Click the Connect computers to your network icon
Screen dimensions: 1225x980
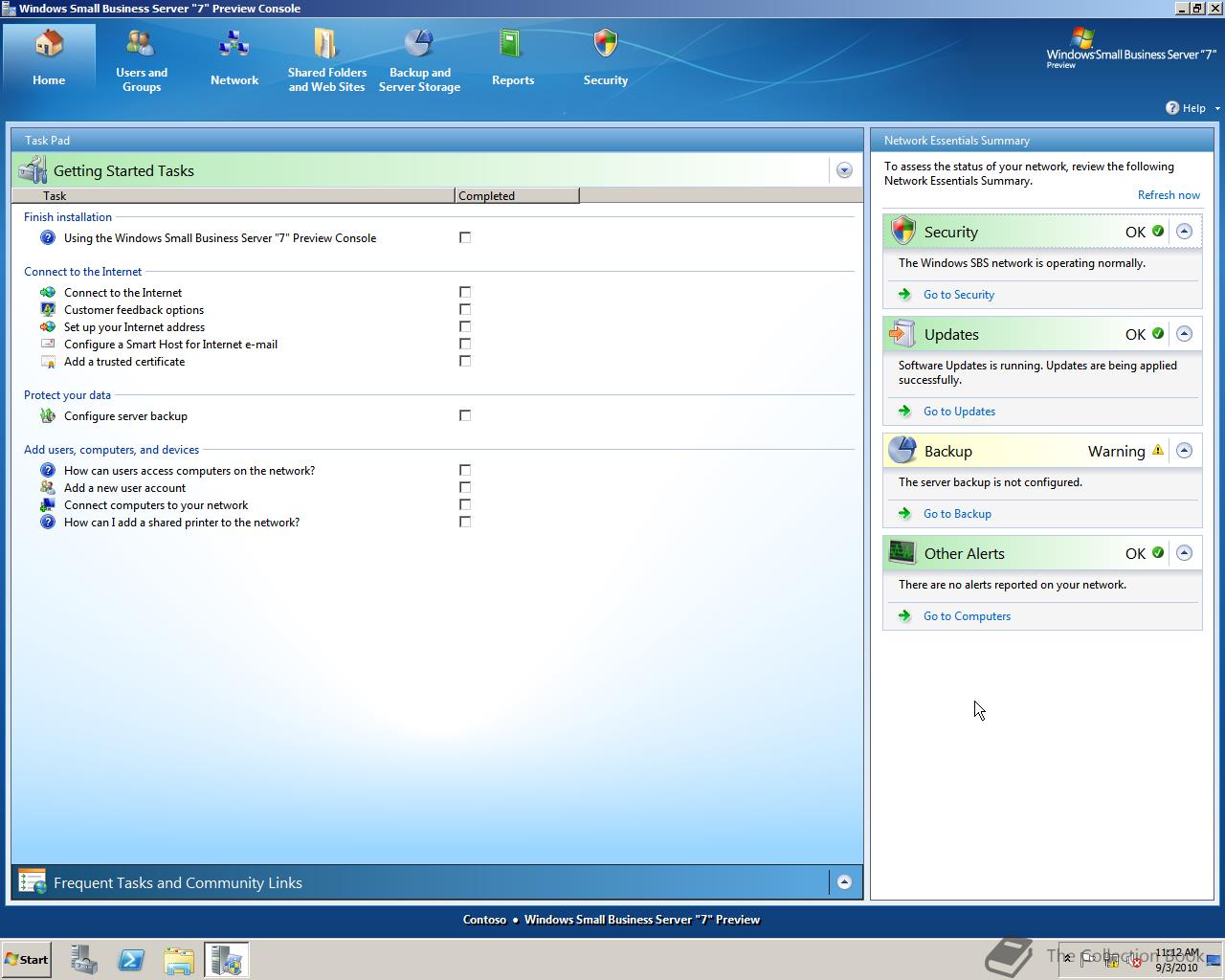pos(48,505)
